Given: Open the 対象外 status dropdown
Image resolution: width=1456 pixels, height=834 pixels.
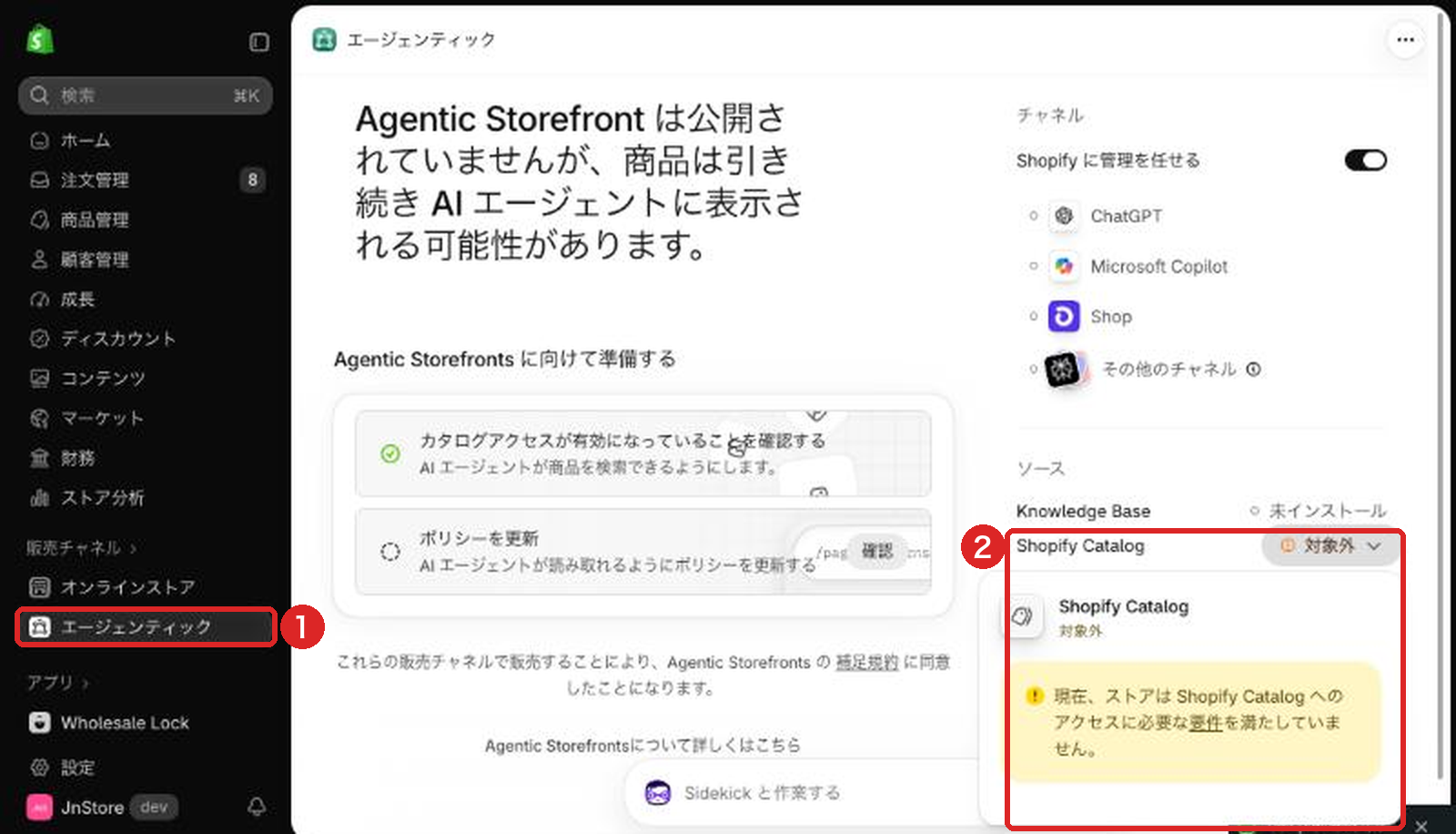Looking at the screenshot, I should tap(1330, 546).
